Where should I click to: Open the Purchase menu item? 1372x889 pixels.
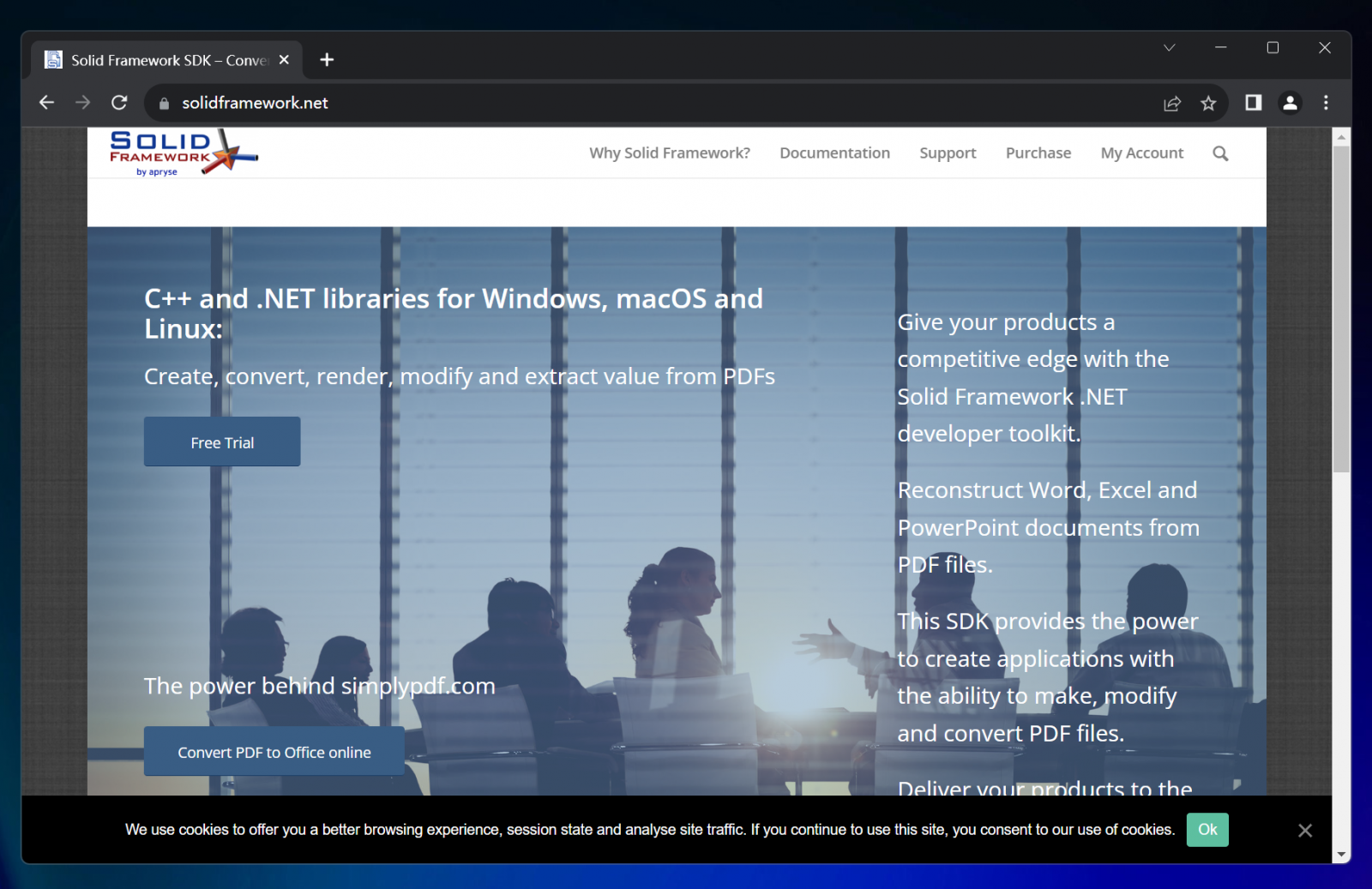point(1038,153)
